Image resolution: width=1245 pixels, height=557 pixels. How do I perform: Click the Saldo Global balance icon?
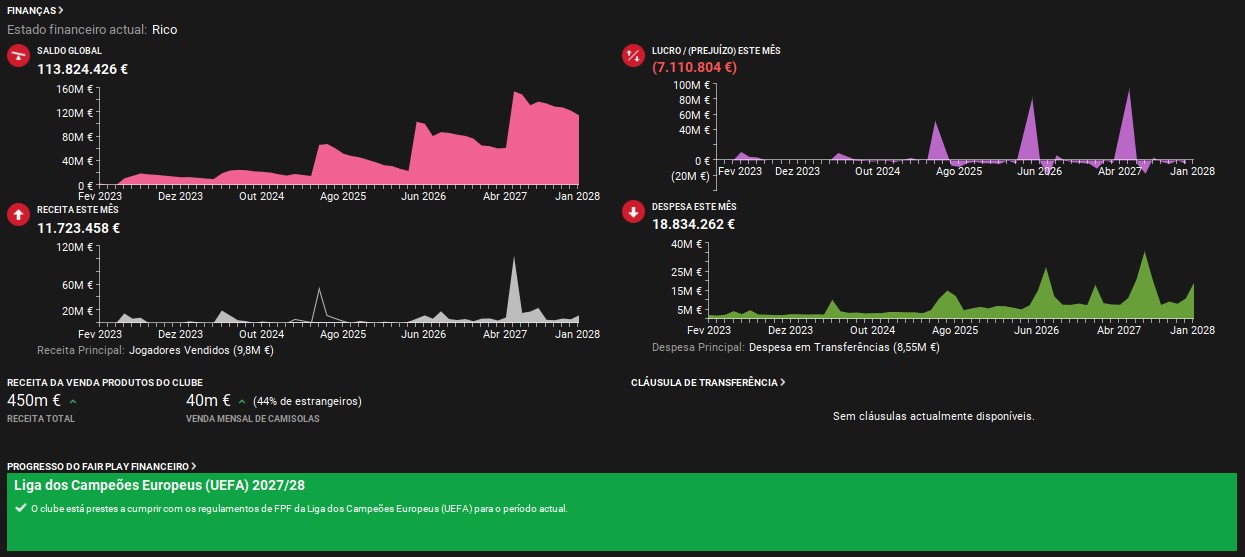tap(18, 56)
